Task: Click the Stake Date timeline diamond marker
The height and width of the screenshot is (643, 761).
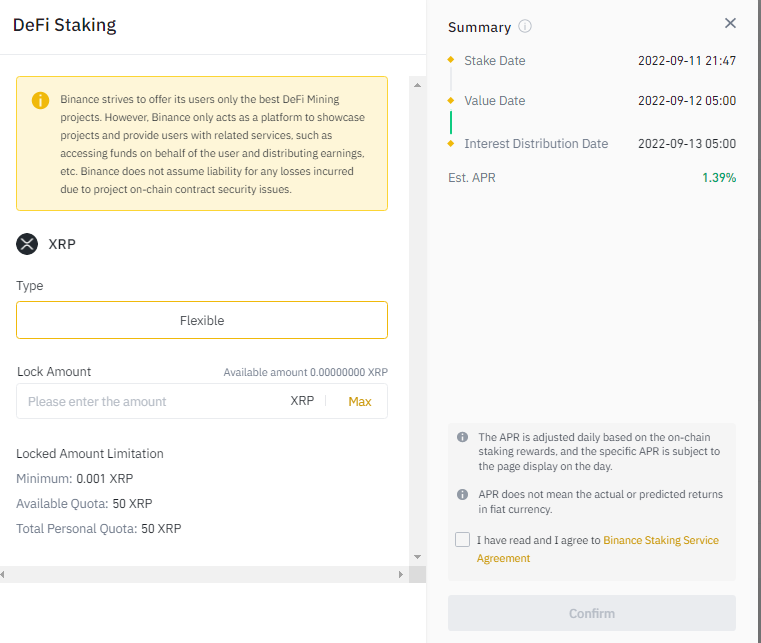Action: (x=451, y=60)
